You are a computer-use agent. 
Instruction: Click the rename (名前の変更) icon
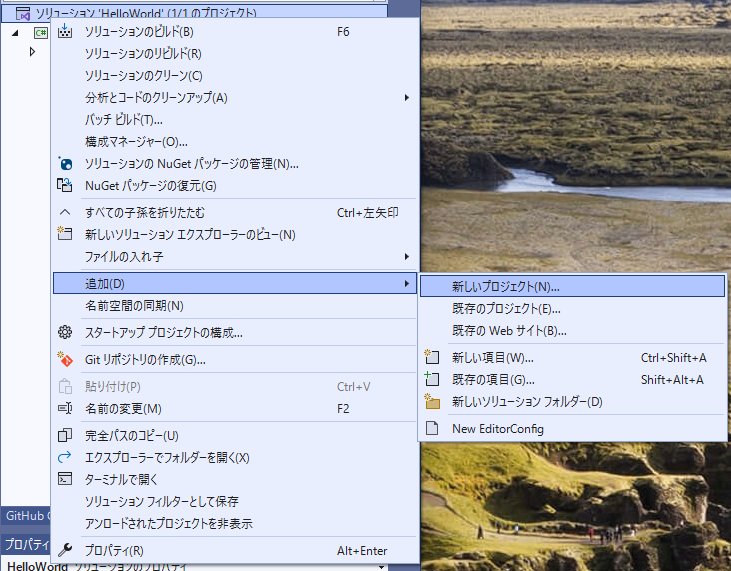[65, 408]
